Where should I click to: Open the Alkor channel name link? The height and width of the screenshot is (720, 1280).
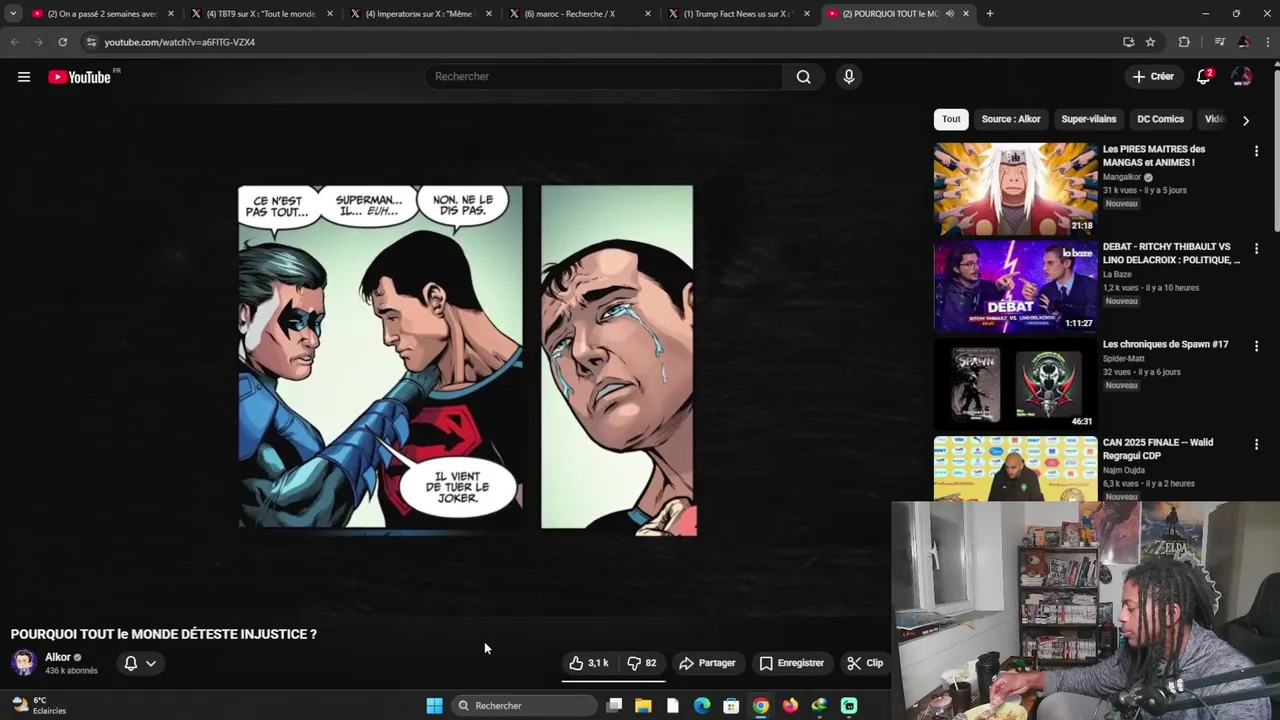click(x=58, y=657)
